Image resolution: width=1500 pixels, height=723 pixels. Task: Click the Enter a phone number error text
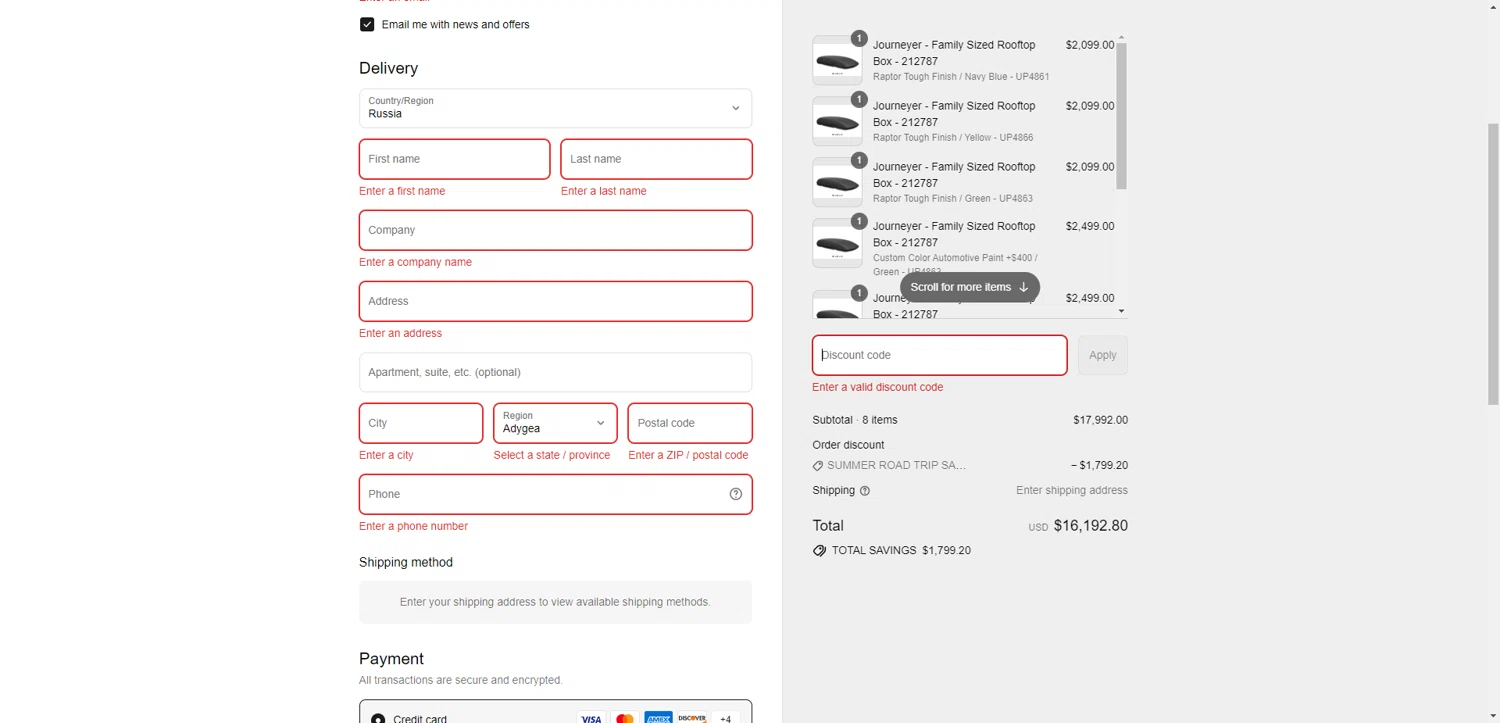[413, 526]
